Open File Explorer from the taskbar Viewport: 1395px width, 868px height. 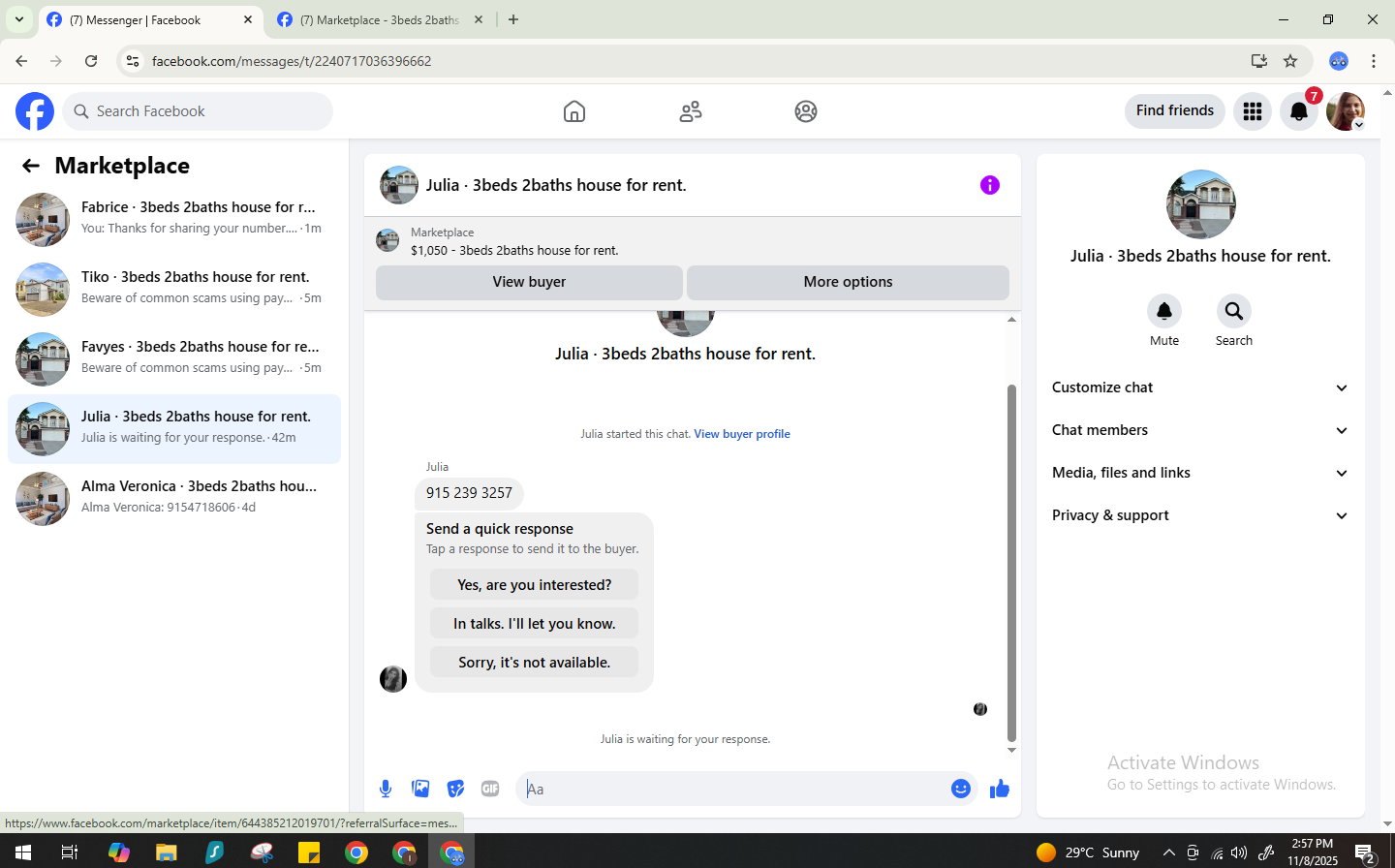click(167, 852)
